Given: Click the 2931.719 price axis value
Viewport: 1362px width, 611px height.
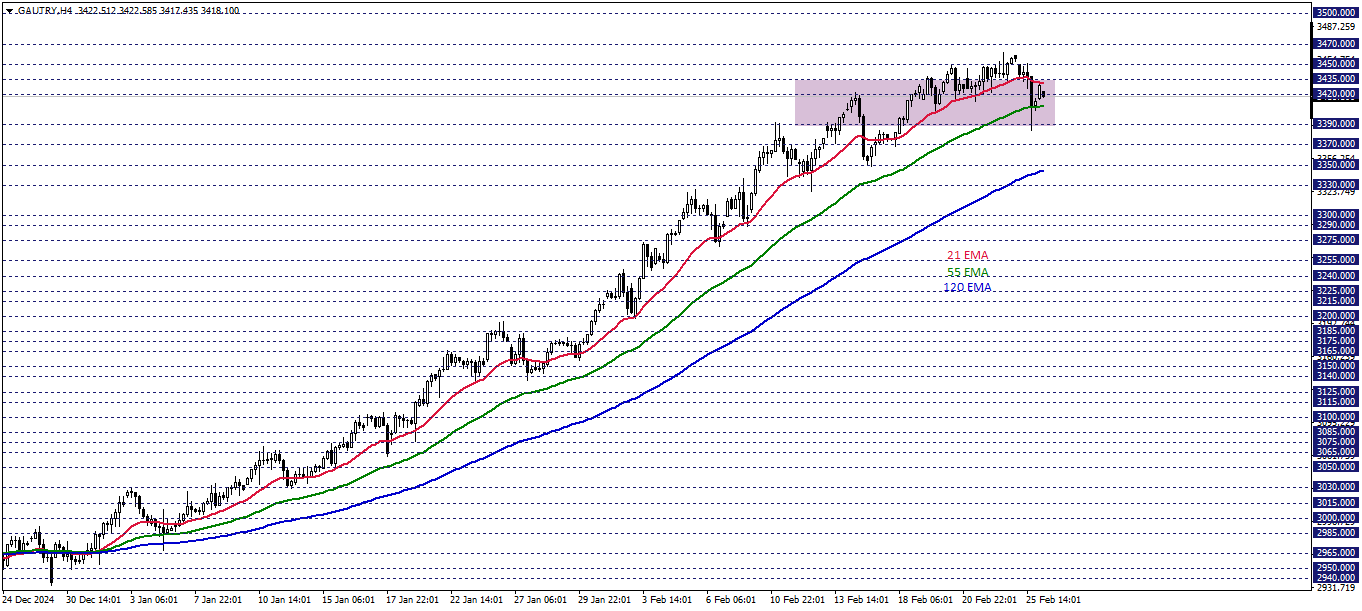Looking at the screenshot, I should [1336, 588].
